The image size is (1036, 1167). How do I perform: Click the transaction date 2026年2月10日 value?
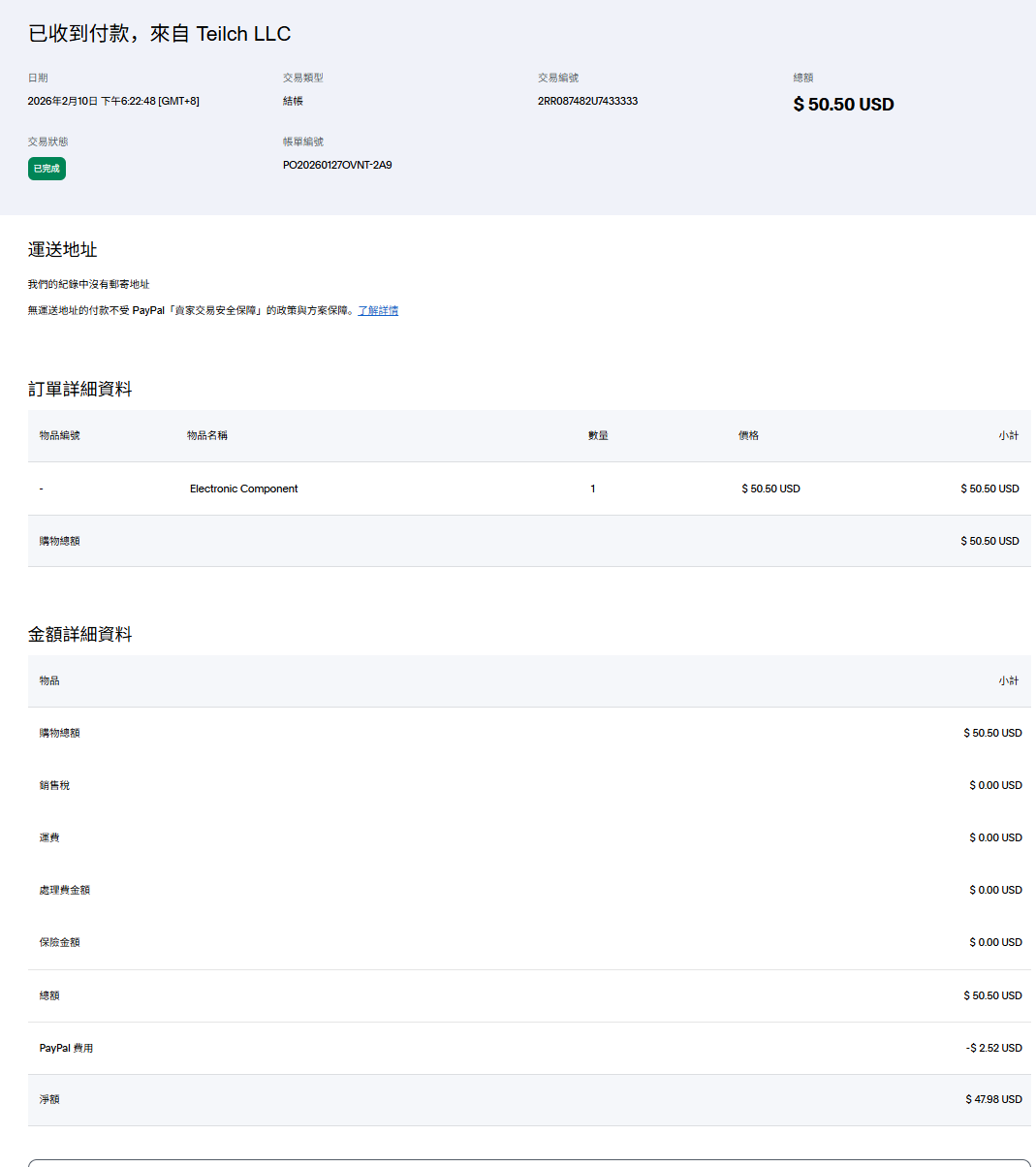point(113,101)
